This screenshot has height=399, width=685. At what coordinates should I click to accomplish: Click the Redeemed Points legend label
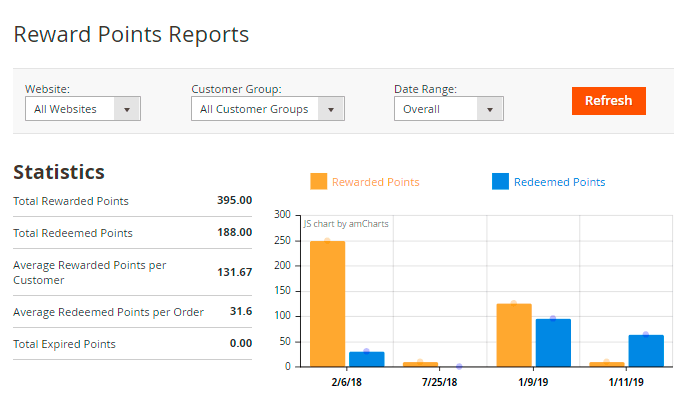coord(559,182)
